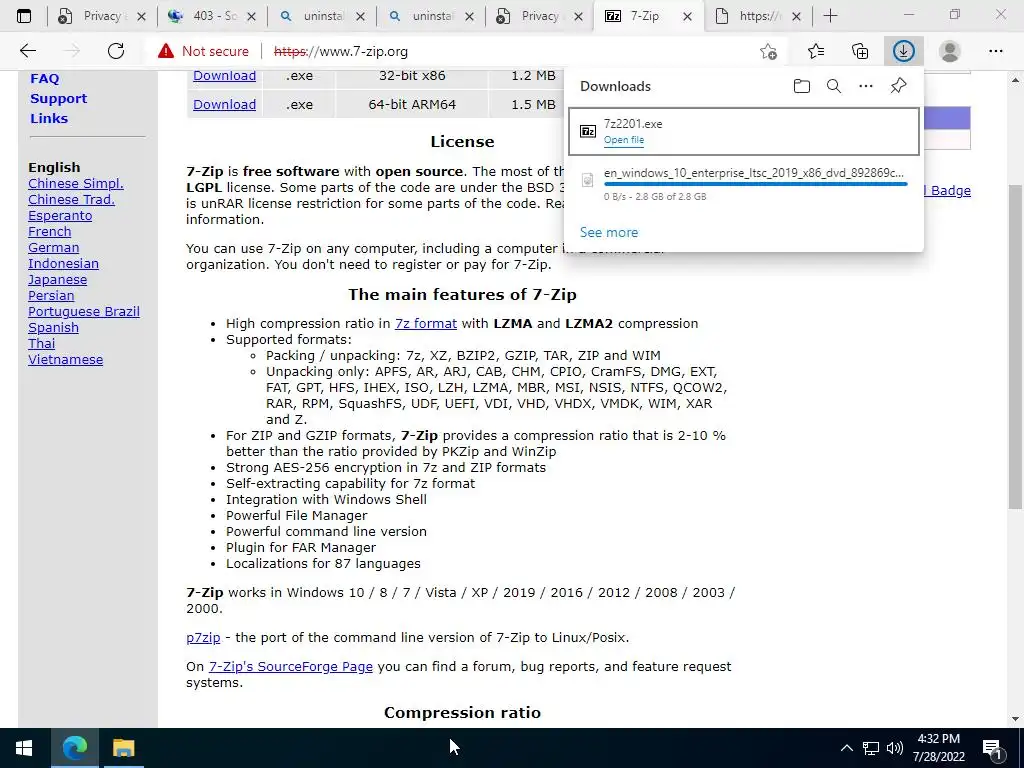
Task: Switch to the 403 tab
Action: 212,16
